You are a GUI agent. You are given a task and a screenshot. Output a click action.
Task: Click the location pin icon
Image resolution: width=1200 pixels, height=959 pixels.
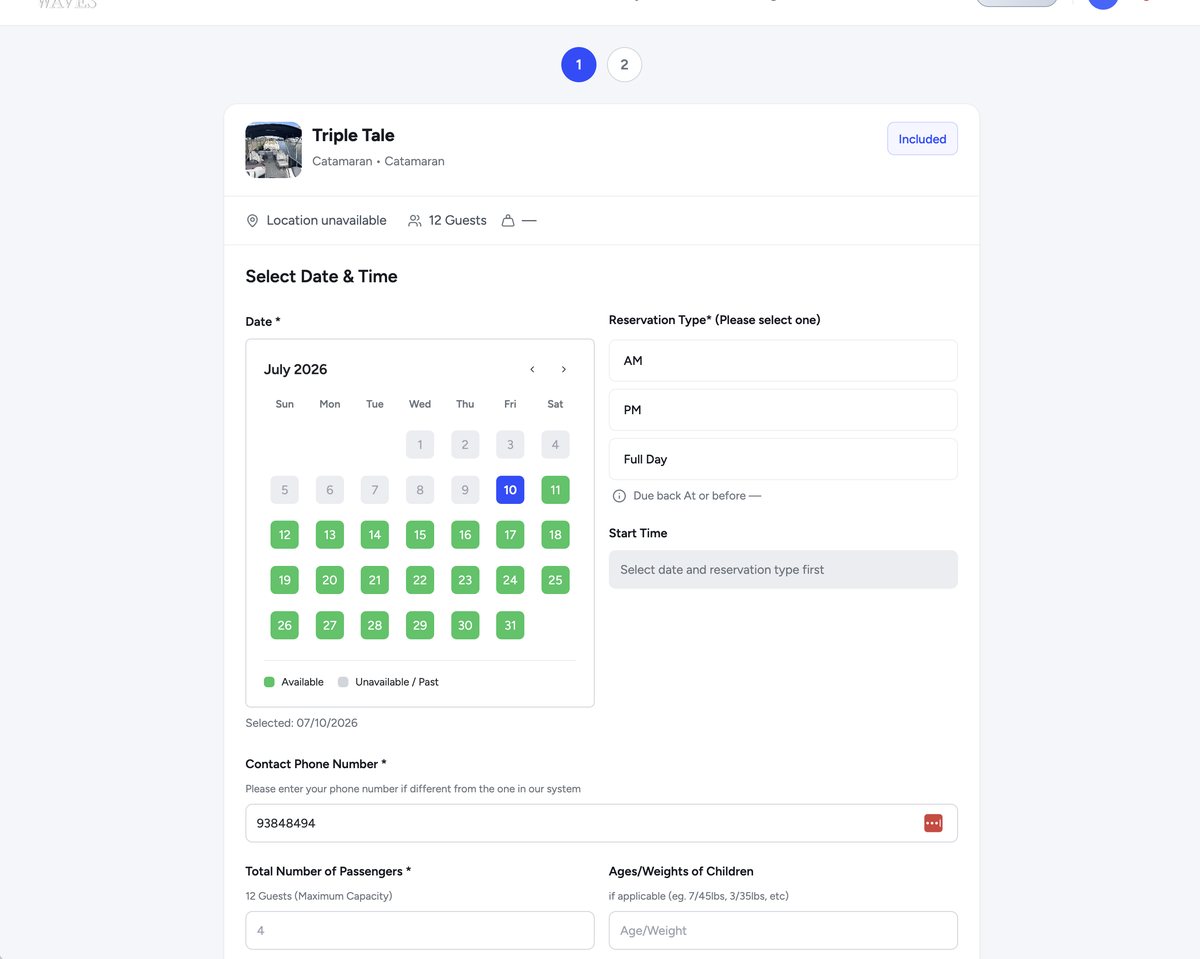coord(253,220)
